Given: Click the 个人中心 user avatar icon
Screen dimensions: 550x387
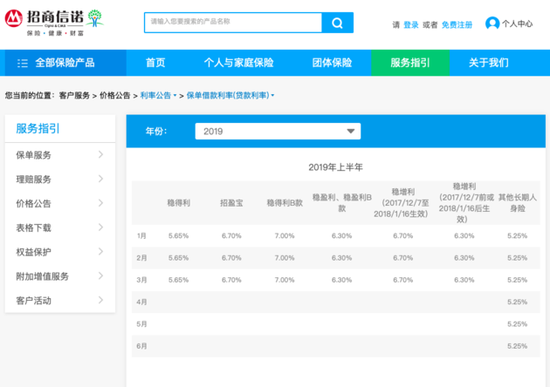Looking at the screenshot, I should (x=492, y=24).
